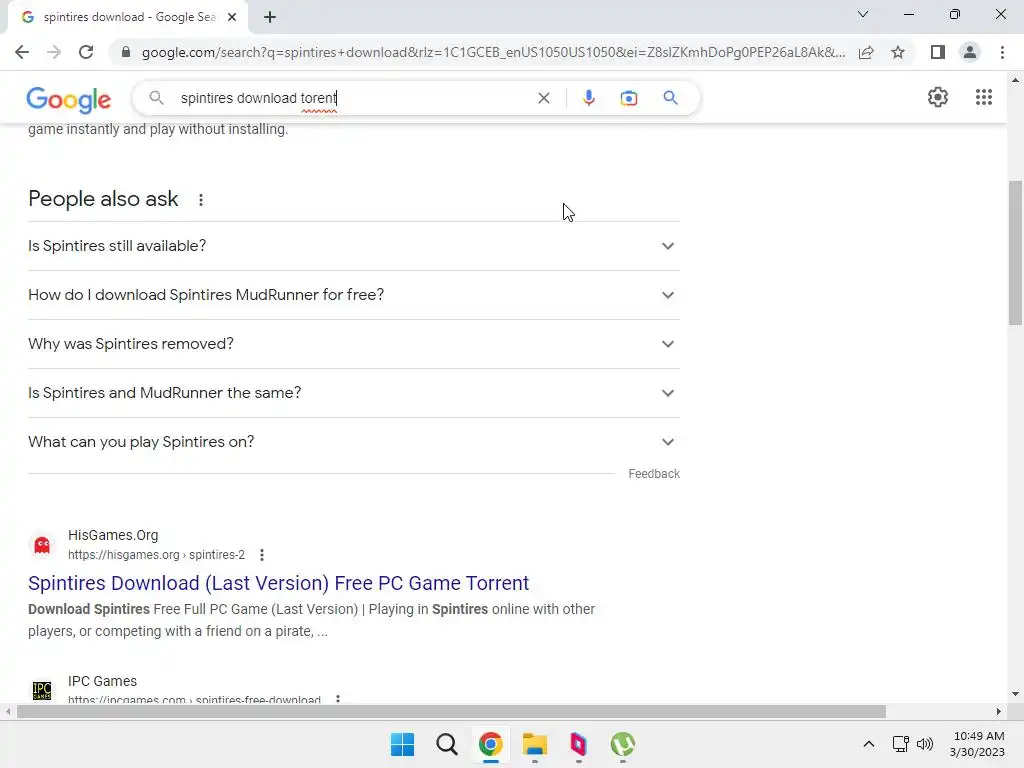Image resolution: width=1024 pixels, height=768 pixels.
Task: Share this page via address bar icon
Action: pos(866,52)
